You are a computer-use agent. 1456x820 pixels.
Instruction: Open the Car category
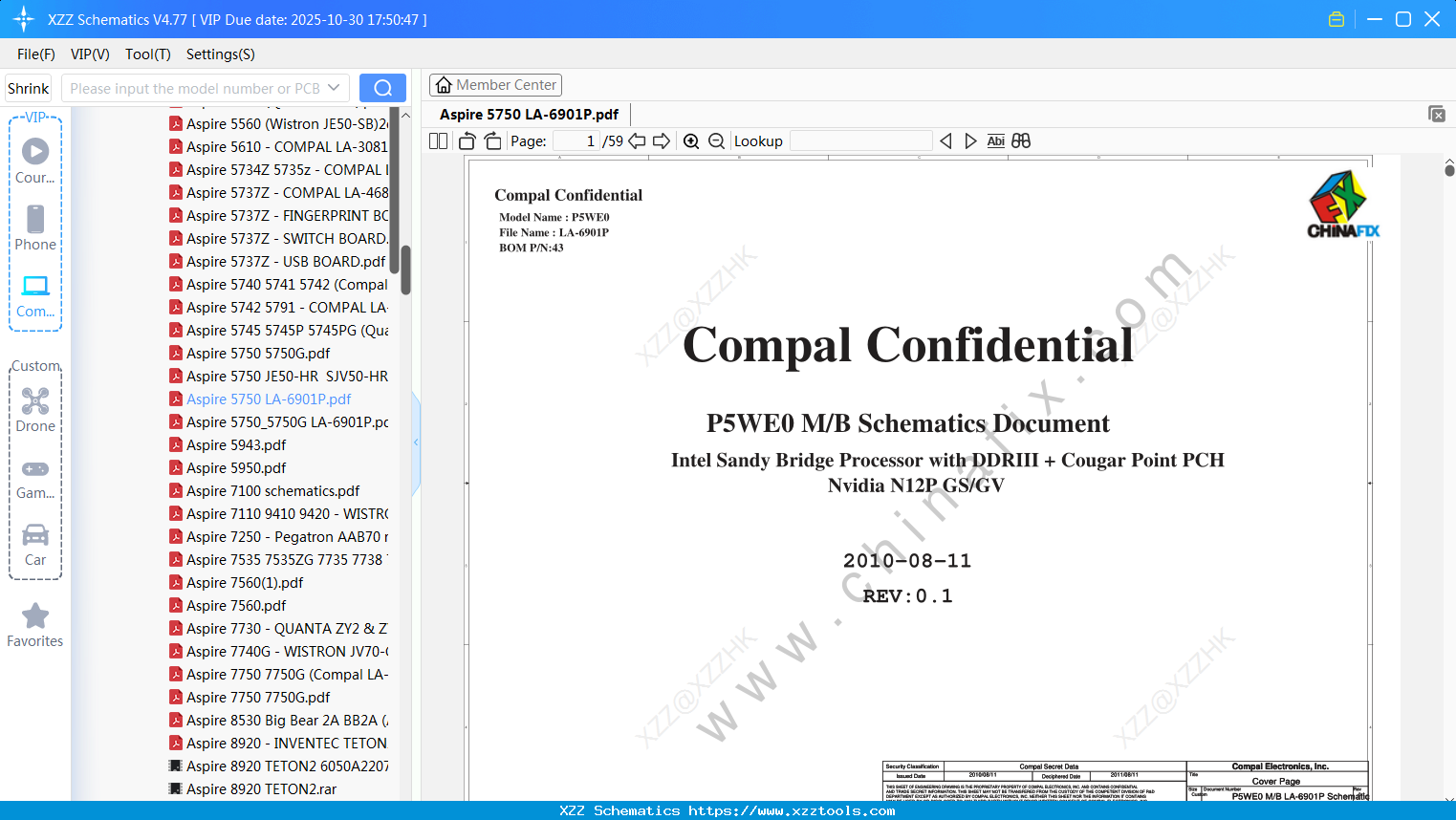(x=35, y=545)
